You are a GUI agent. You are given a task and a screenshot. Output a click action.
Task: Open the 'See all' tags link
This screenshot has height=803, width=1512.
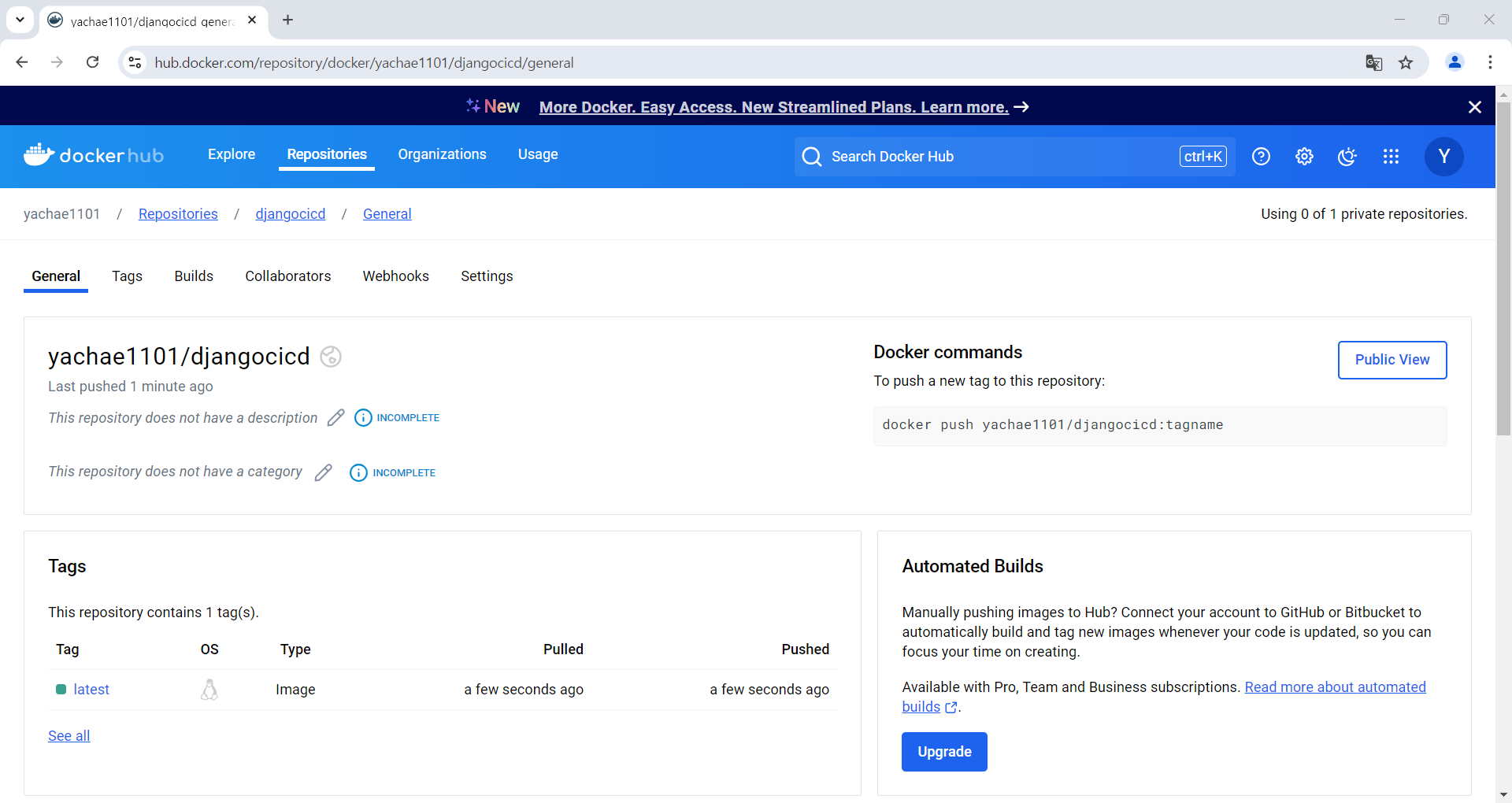coord(69,736)
